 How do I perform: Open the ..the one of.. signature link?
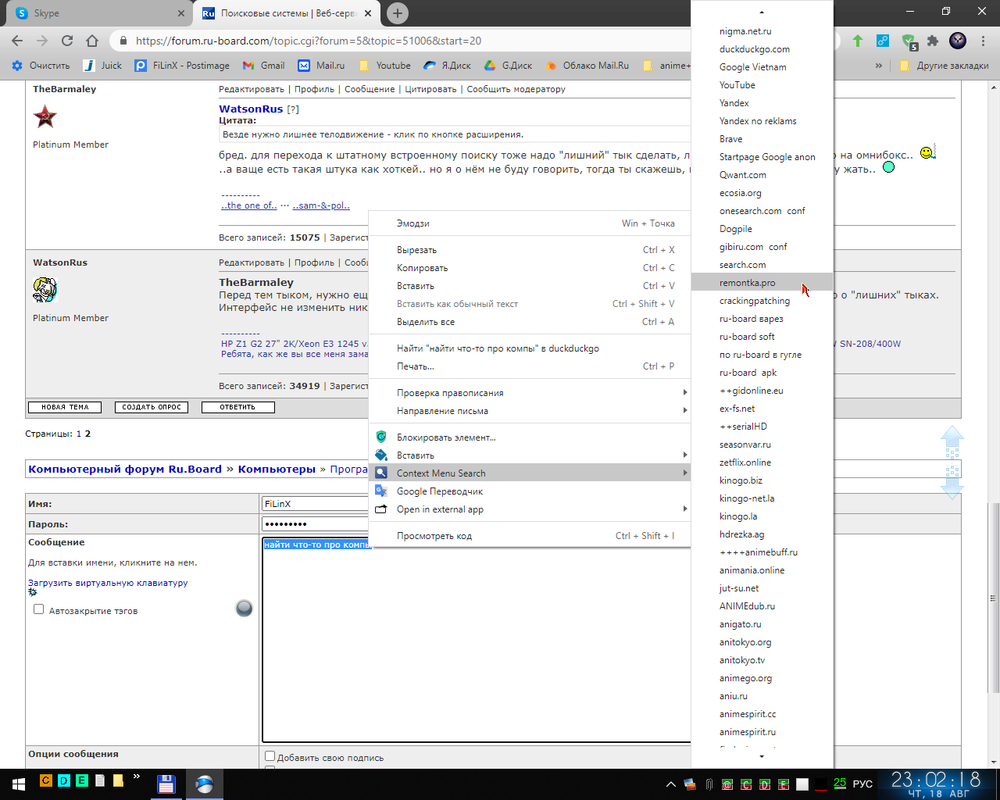tap(249, 205)
